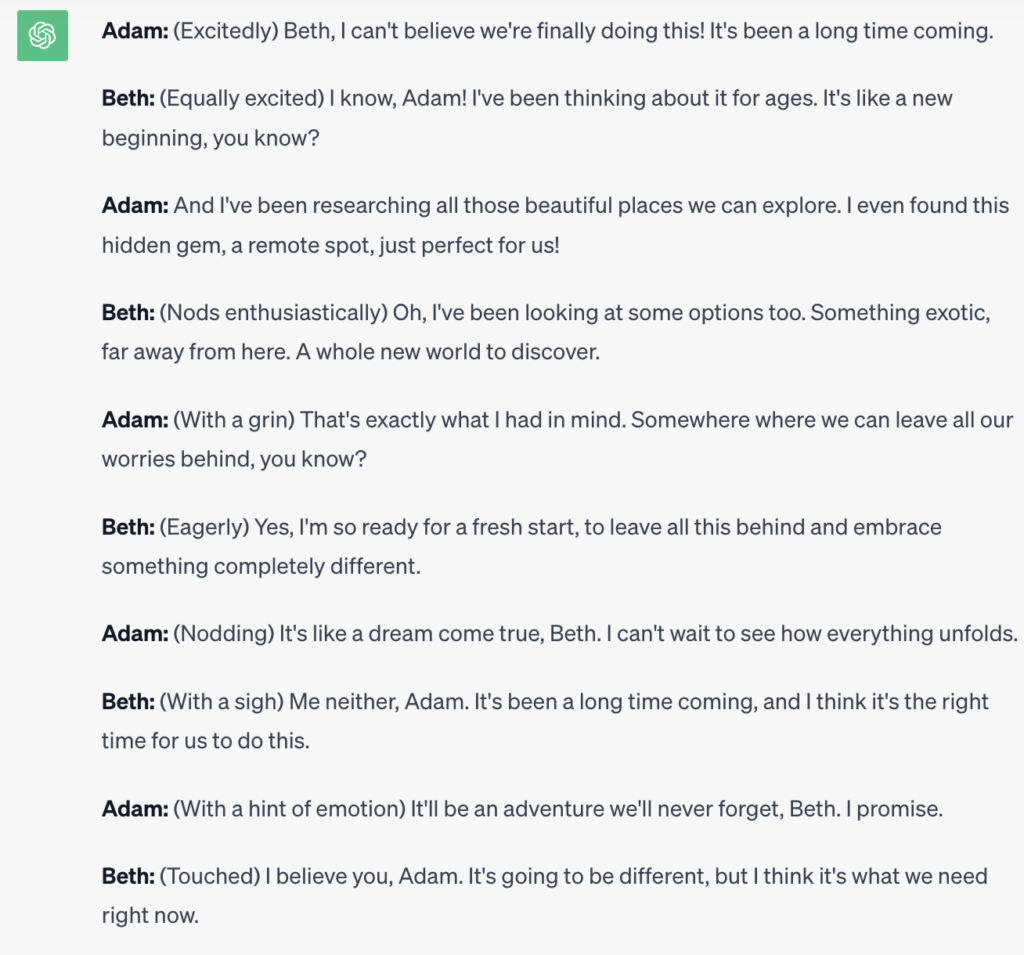Click the closing text "right now."
This screenshot has height=955, width=1024.
(x=150, y=916)
